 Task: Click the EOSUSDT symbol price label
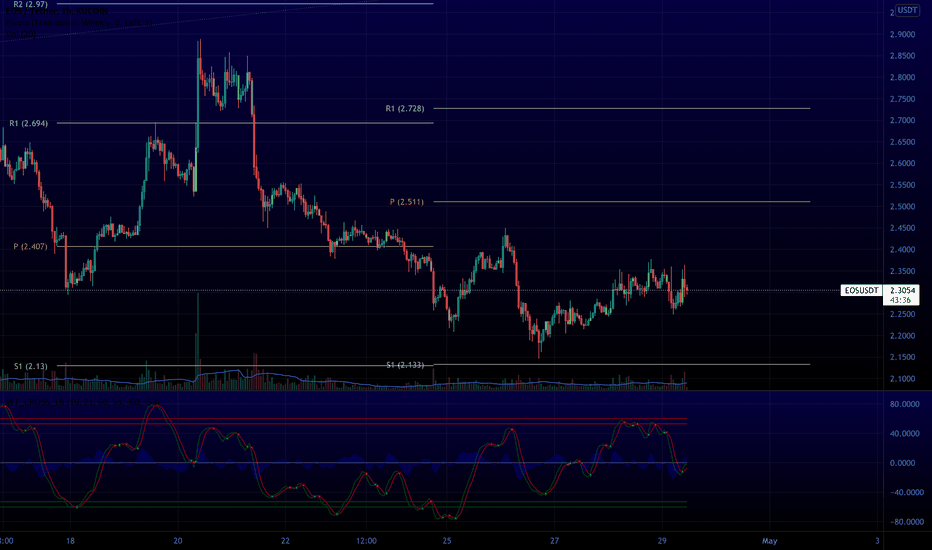pyautogui.click(x=861, y=291)
